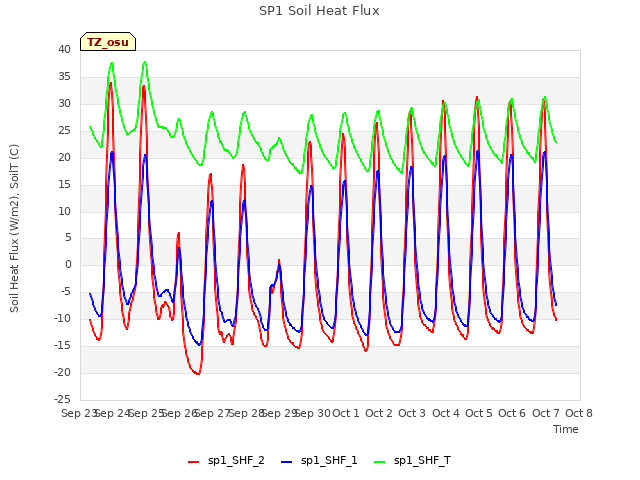This screenshot has width=640, height=480.
Task: Click the -10 y-axis tick label
Action: coord(62,318)
